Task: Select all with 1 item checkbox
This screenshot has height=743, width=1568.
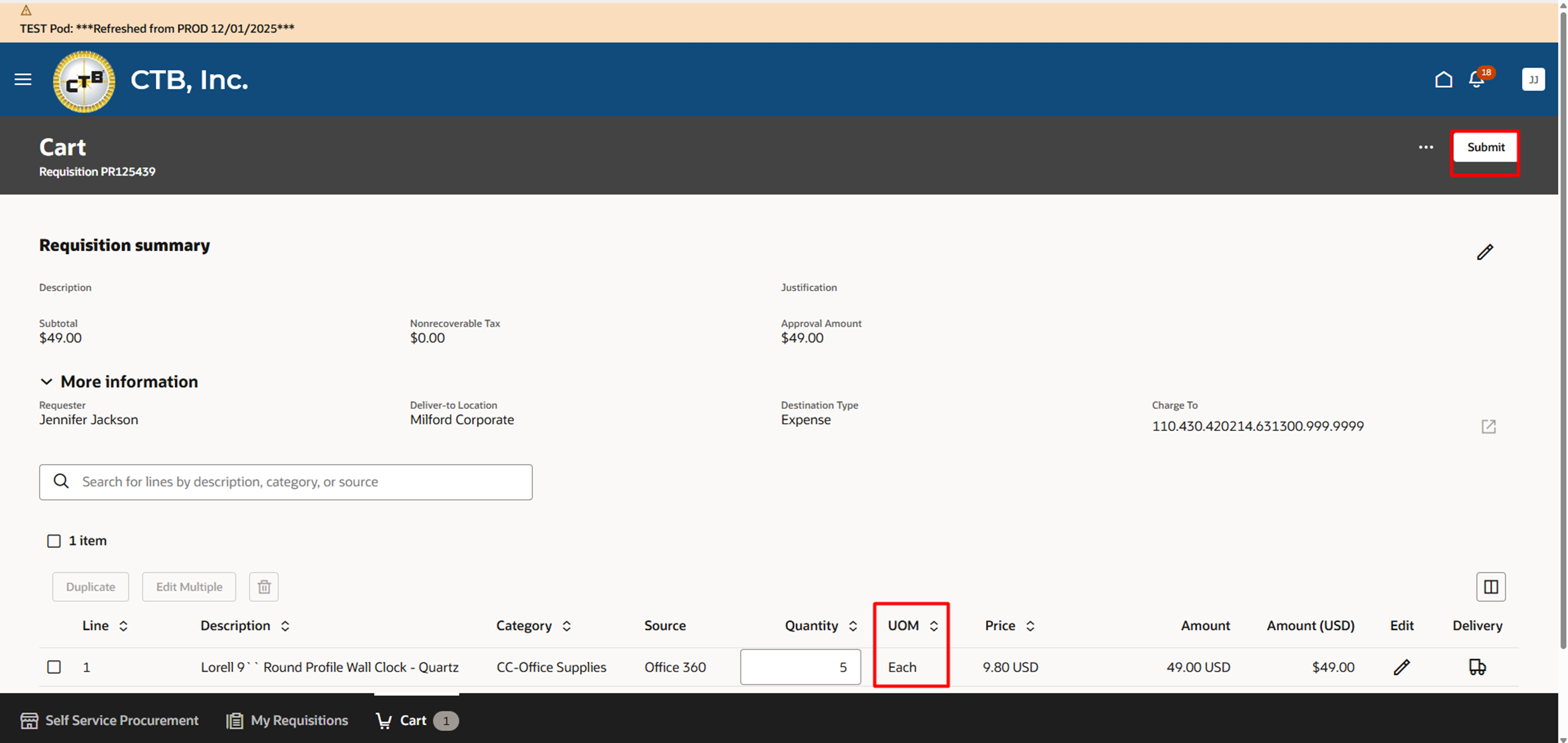Action: point(54,541)
